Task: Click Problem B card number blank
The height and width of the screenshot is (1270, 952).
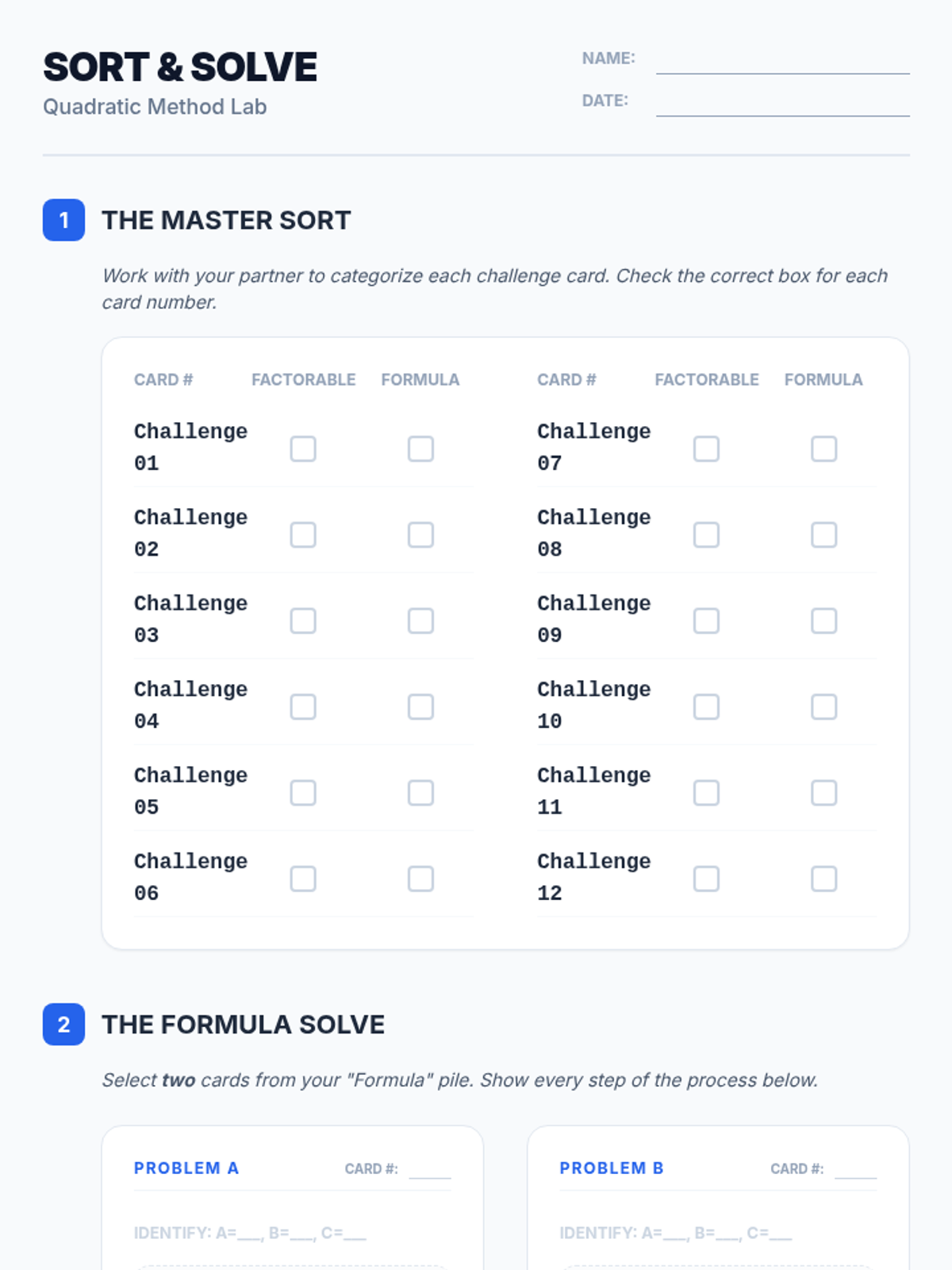Action: tap(855, 1168)
